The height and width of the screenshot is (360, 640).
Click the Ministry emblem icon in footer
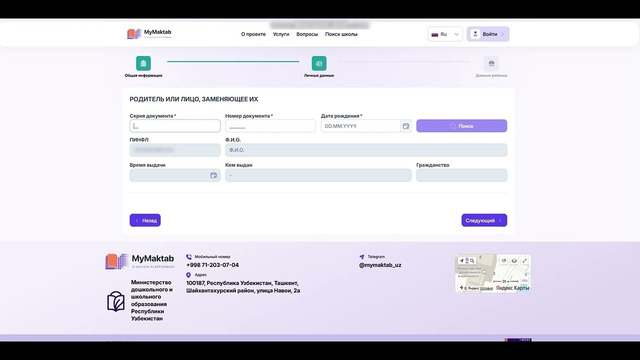(x=116, y=301)
